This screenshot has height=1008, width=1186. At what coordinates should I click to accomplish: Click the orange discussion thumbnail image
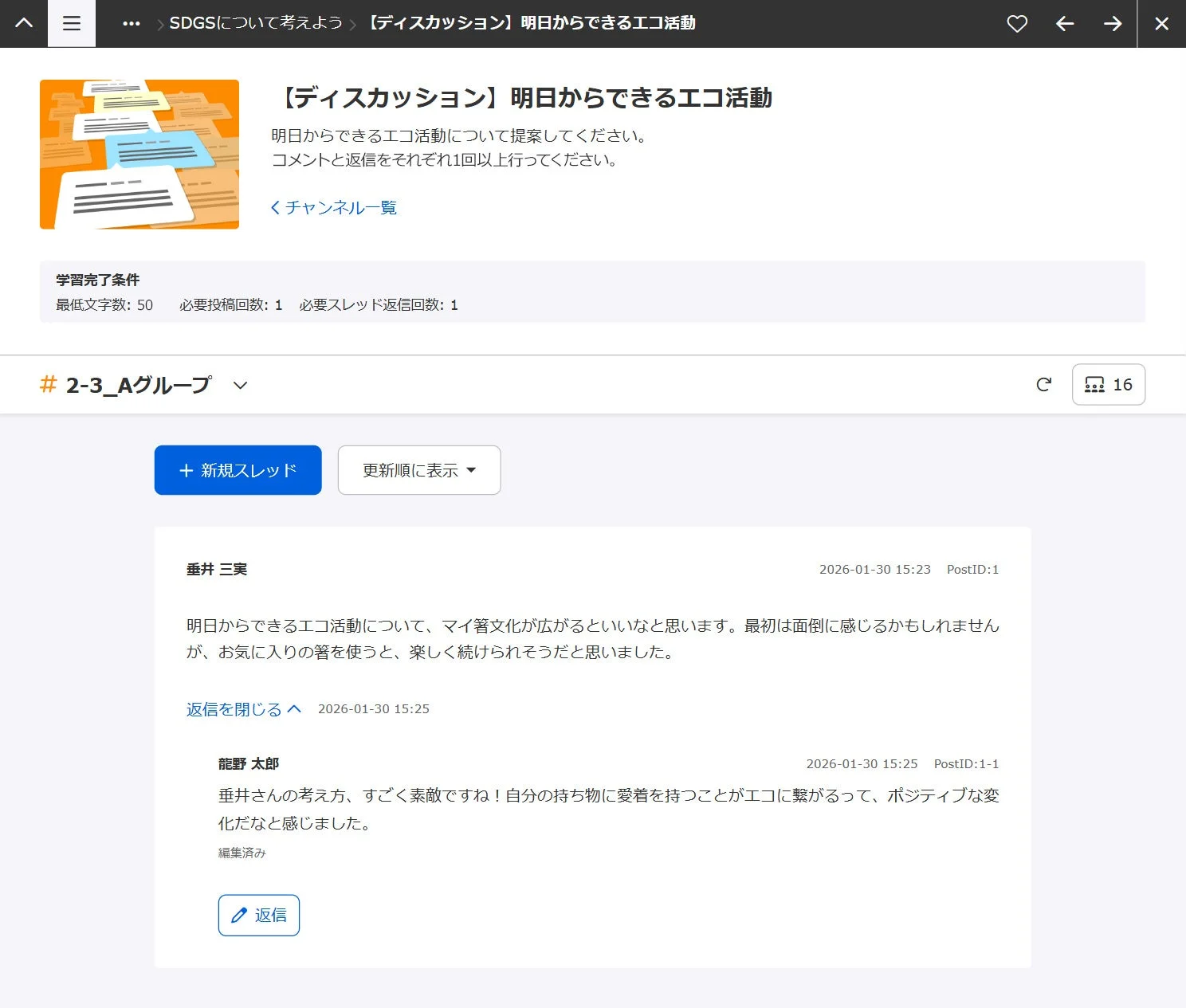[x=139, y=154]
